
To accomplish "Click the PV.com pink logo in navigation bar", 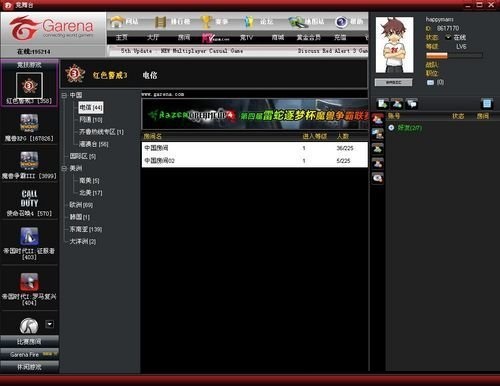I will [215, 38].
